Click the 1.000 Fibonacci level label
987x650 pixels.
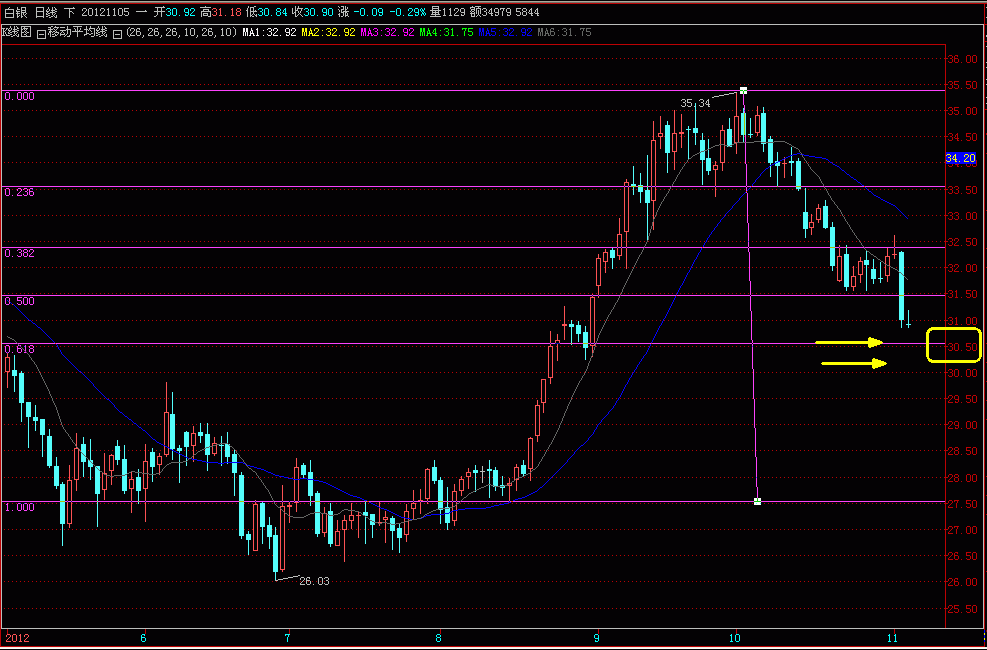click(20, 507)
